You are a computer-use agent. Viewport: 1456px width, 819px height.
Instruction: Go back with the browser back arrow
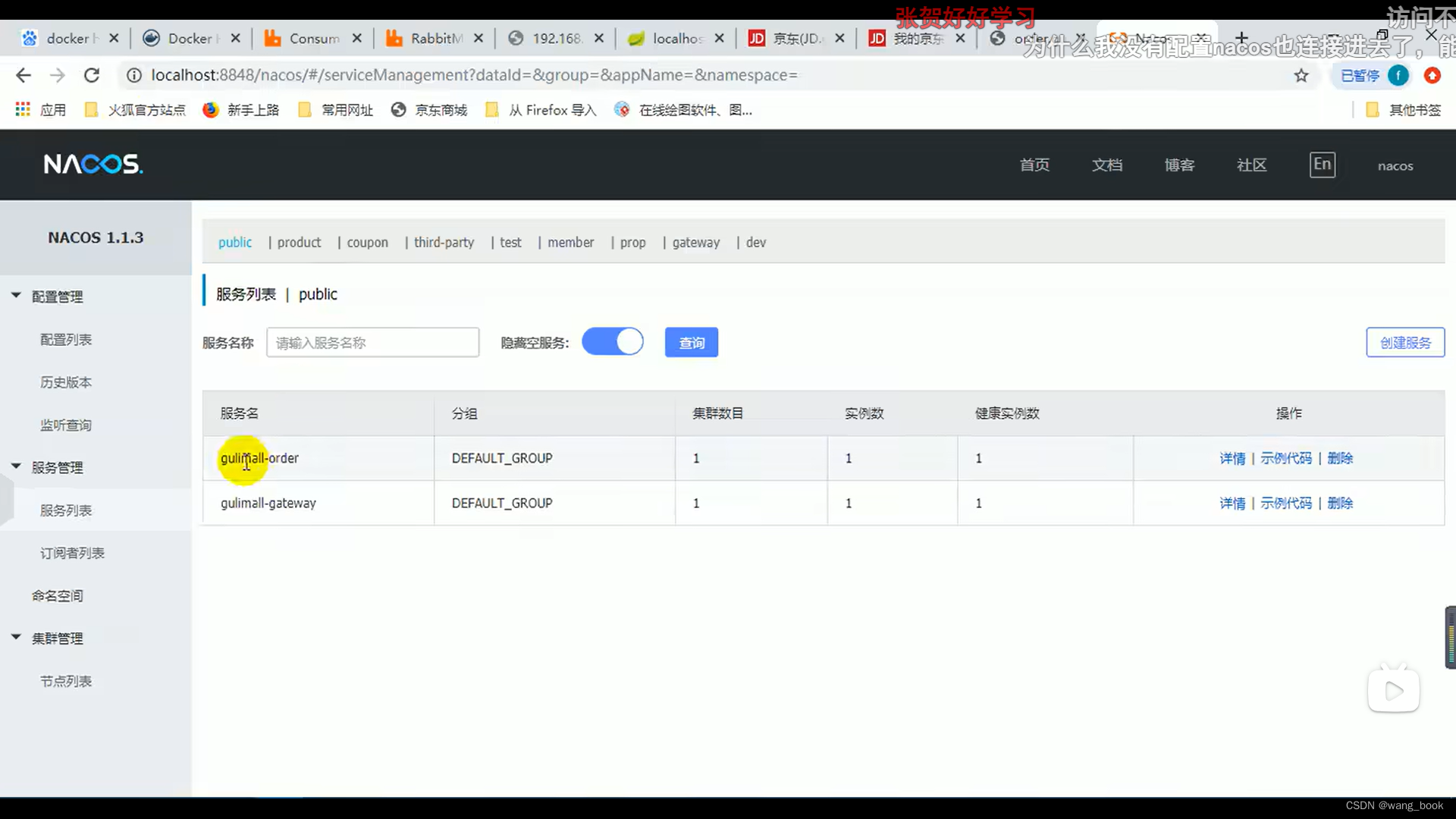coord(24,75)
